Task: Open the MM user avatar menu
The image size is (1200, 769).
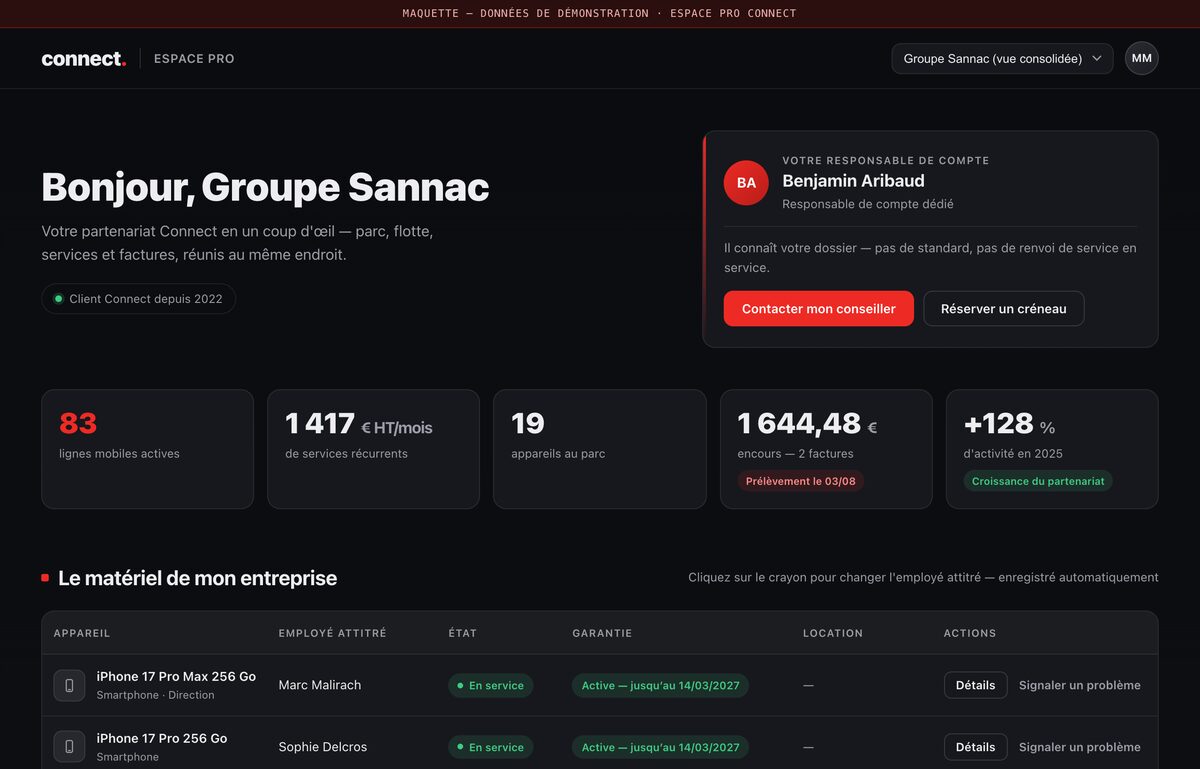Action: click(x=1141, y=58)
